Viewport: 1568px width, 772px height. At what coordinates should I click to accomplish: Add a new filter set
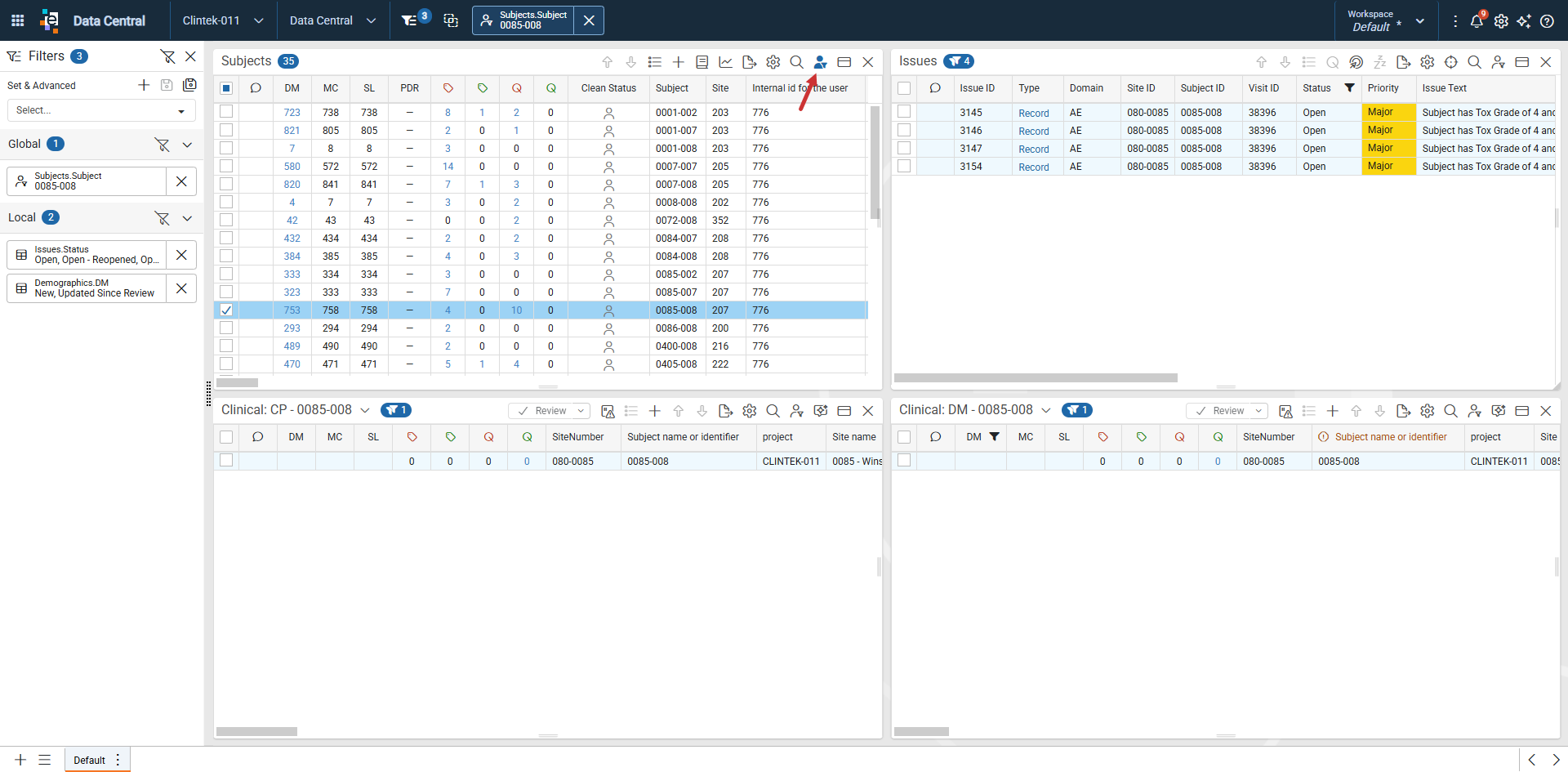coord(144,85)
